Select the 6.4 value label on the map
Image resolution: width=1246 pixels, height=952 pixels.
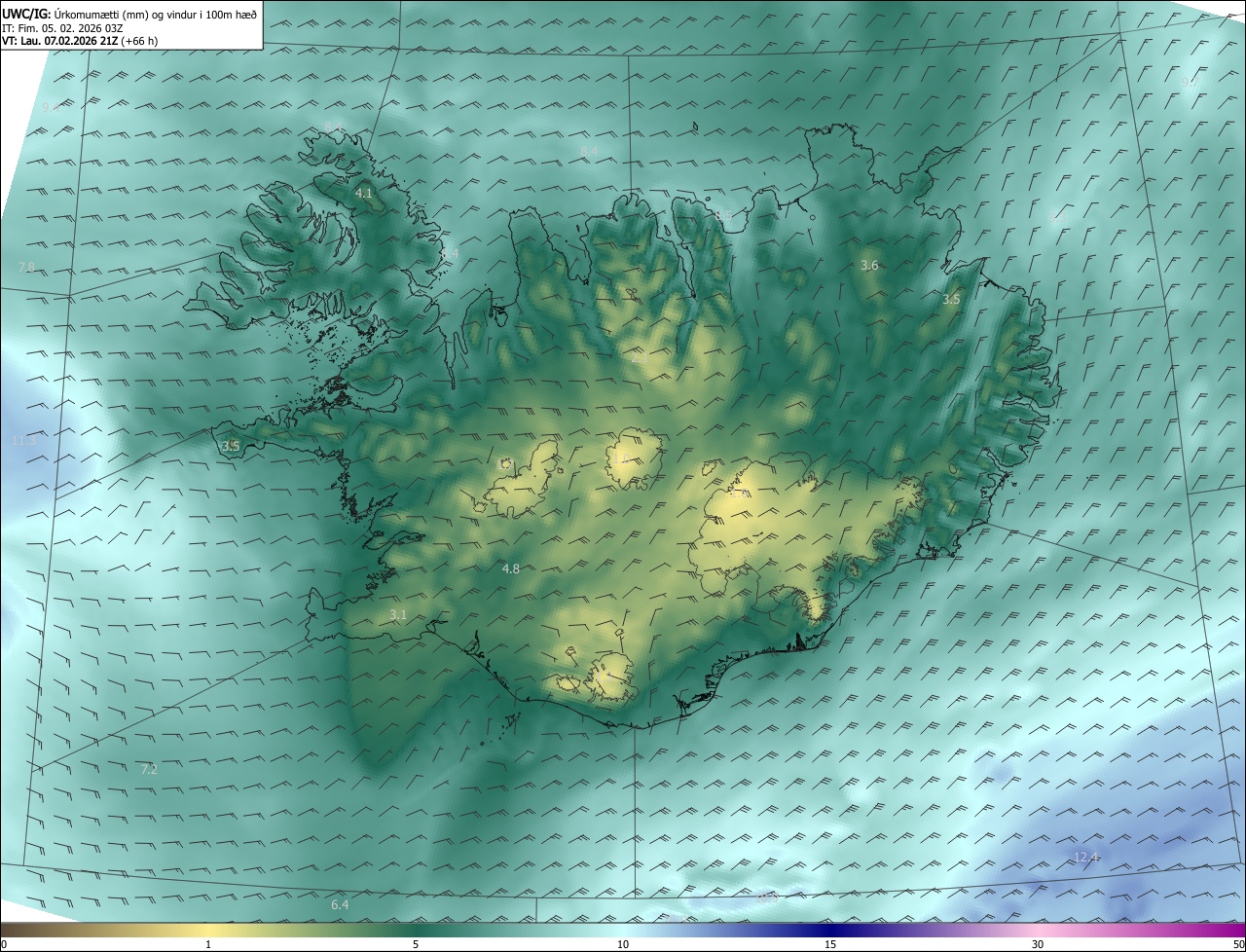[339, 904]
